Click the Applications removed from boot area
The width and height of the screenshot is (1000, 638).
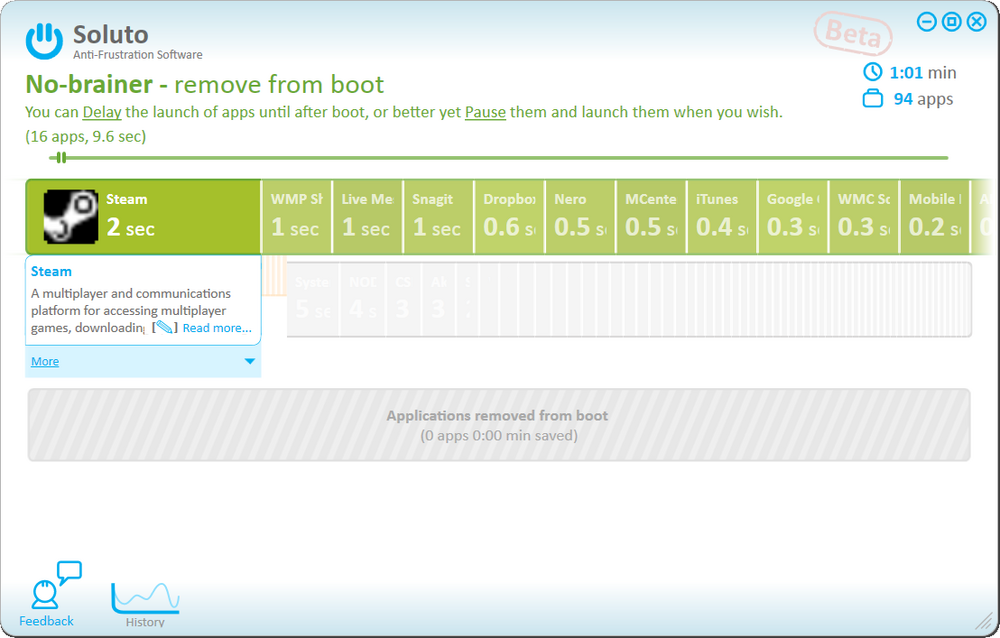(x=499, y=425)
